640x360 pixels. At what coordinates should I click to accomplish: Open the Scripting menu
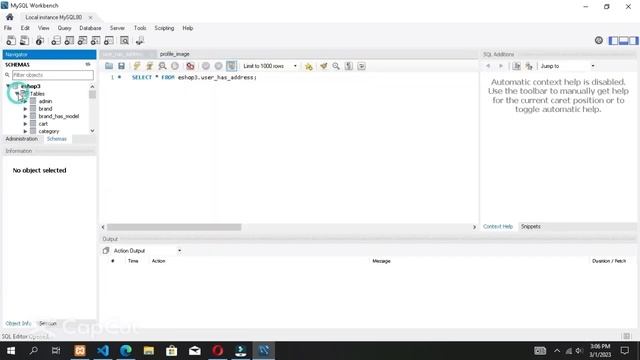pyautogui.click(x=164, y=28)
